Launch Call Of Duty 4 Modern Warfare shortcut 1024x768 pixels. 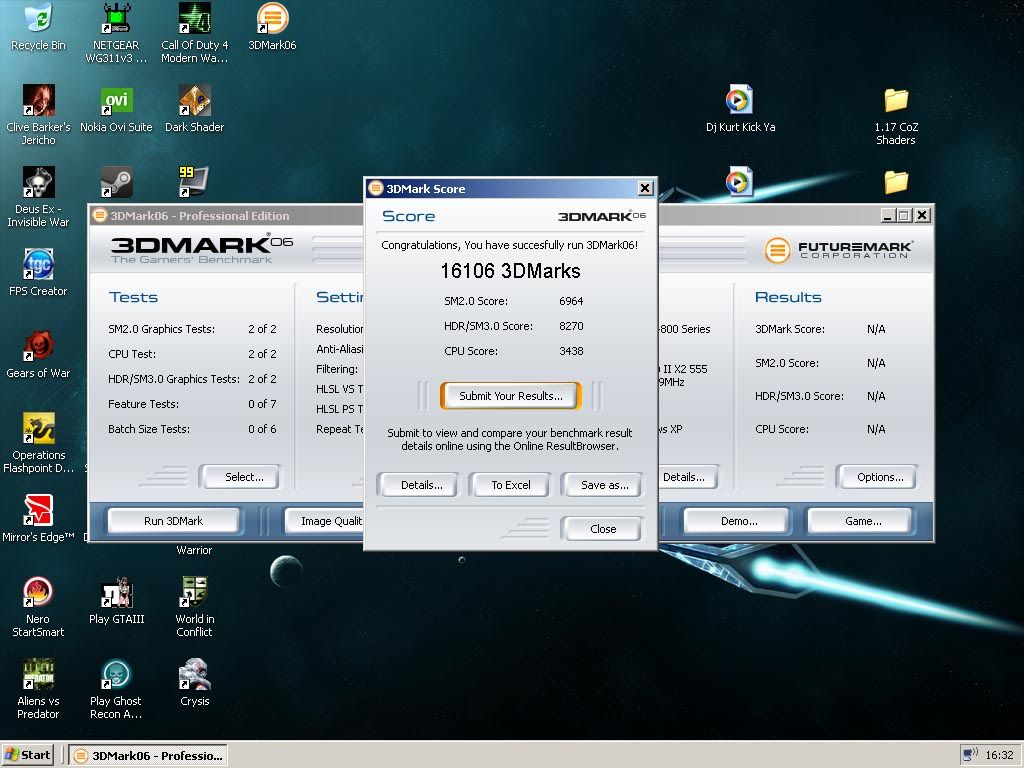click(195, 33)
